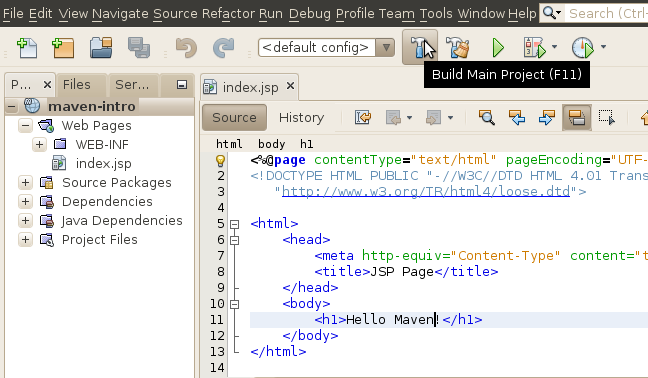Close the index.jsp editor tab

[291, 86]
